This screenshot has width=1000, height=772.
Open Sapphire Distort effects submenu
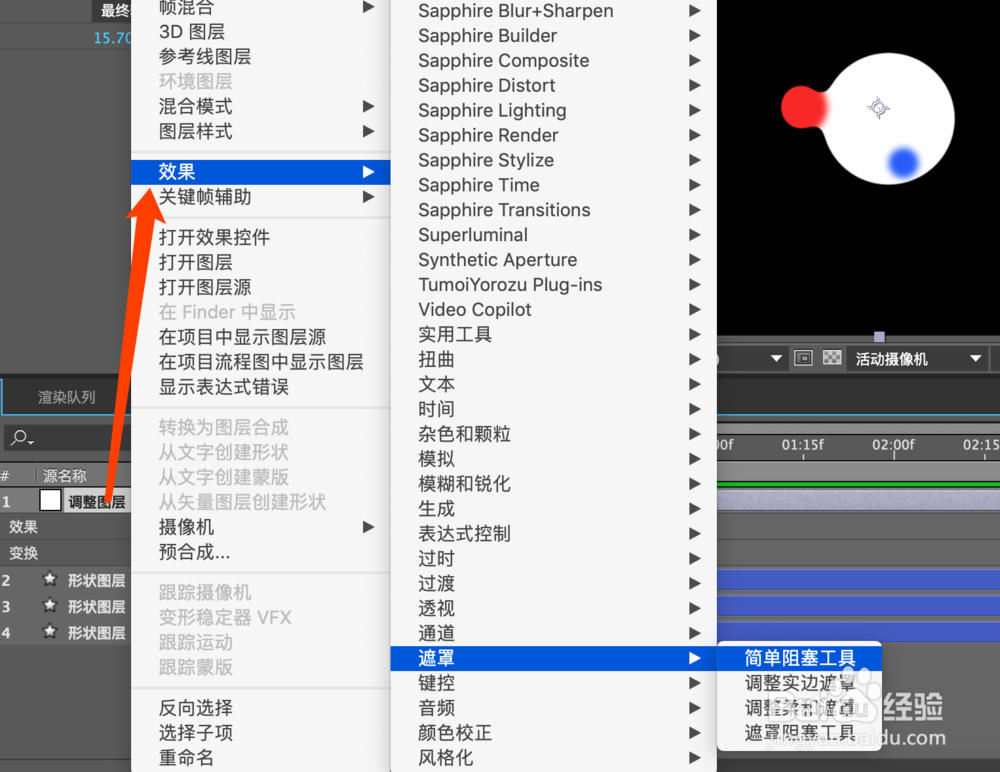(x=554, y=85)
